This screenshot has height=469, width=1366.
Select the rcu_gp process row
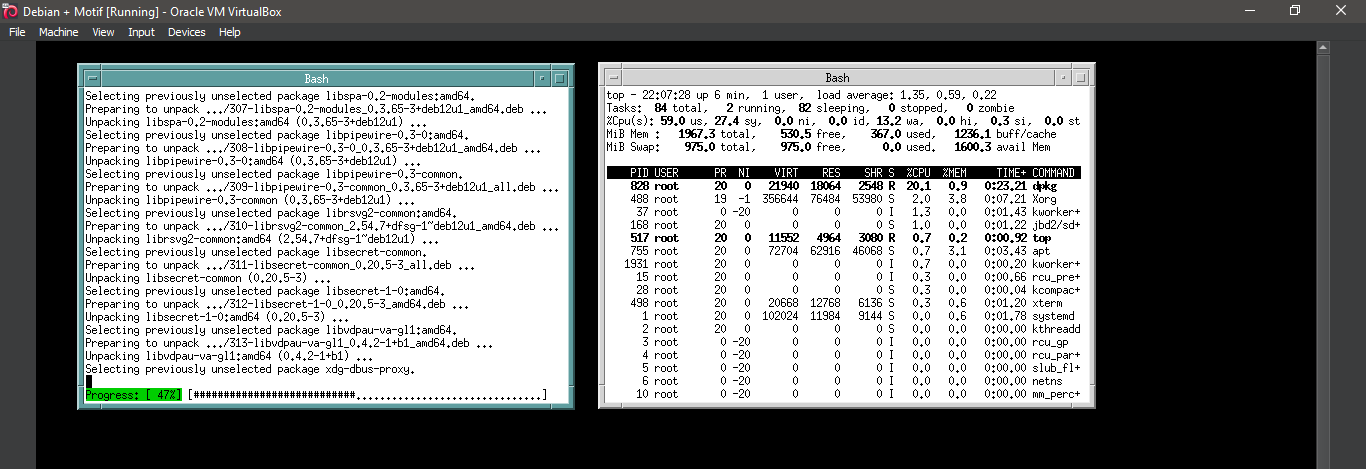(843, 342)
